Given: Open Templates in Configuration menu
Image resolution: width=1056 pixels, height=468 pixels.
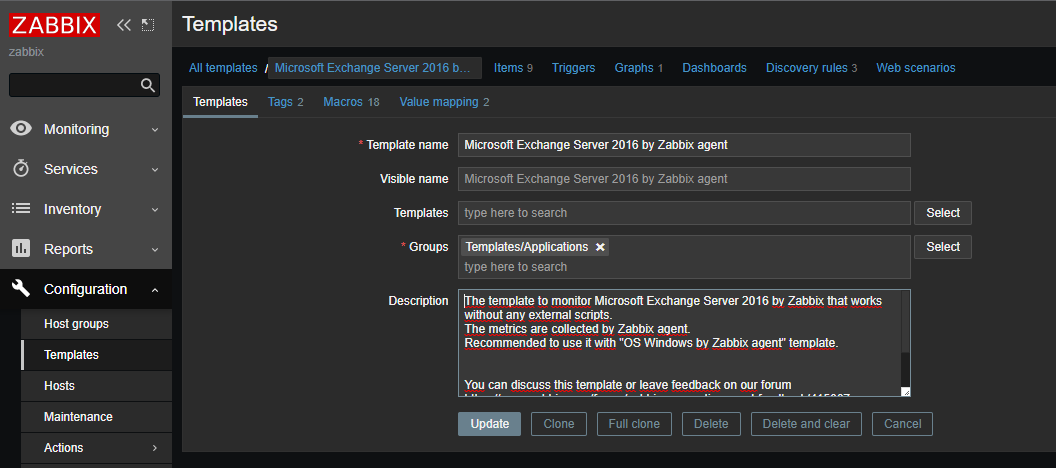Looking at the screenshot, I should coord(96,355).
